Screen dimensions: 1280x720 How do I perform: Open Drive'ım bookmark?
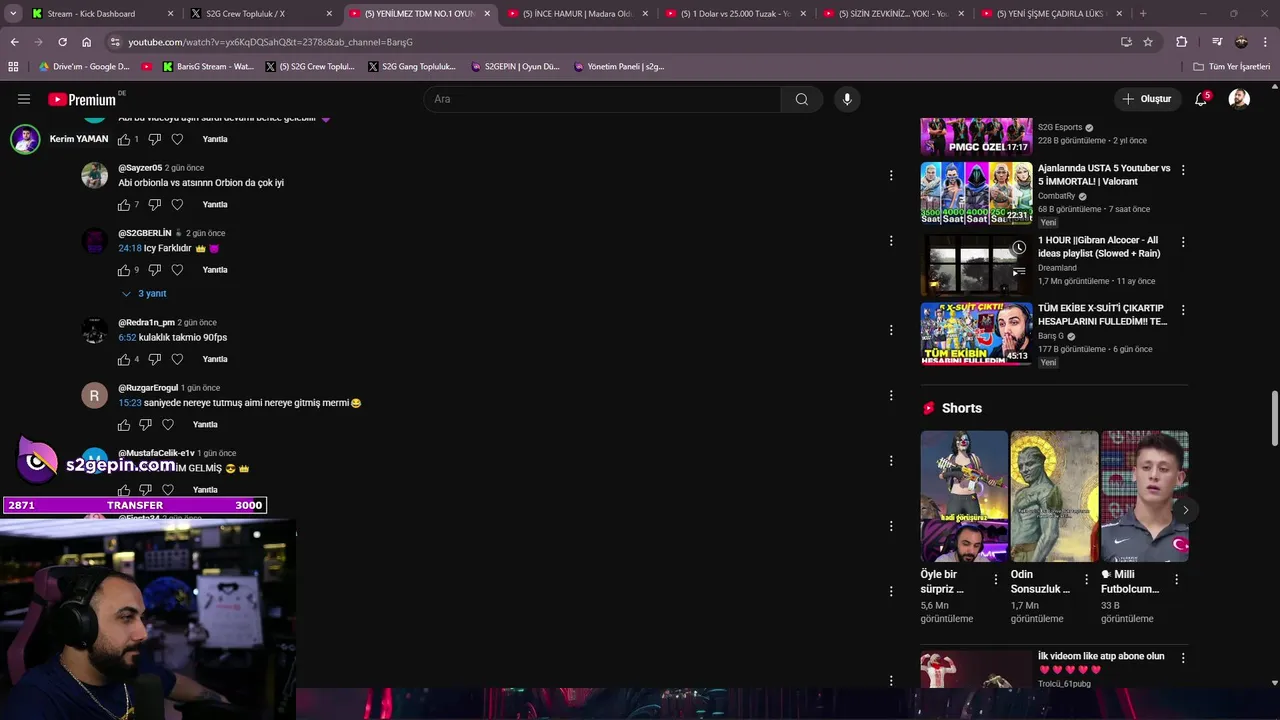click(x=84, y=67)
